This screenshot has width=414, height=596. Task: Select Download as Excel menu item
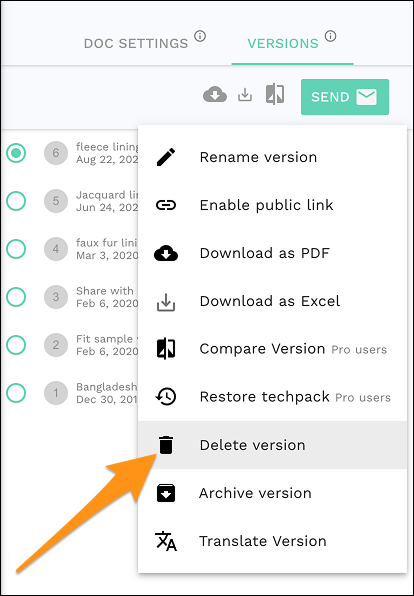[x=272, y=301]
